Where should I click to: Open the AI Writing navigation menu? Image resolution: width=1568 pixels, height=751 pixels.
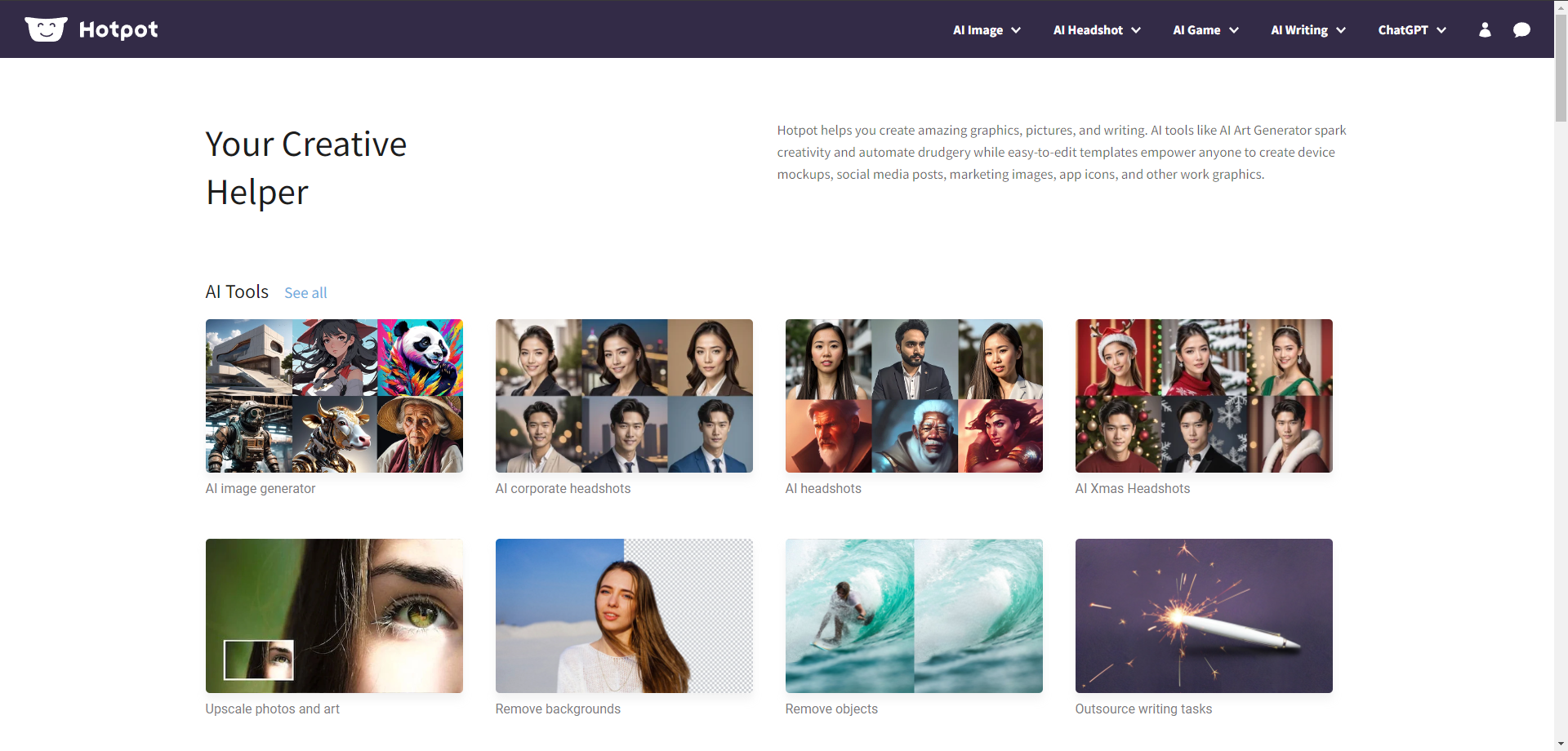click(x=1307, y=30)
